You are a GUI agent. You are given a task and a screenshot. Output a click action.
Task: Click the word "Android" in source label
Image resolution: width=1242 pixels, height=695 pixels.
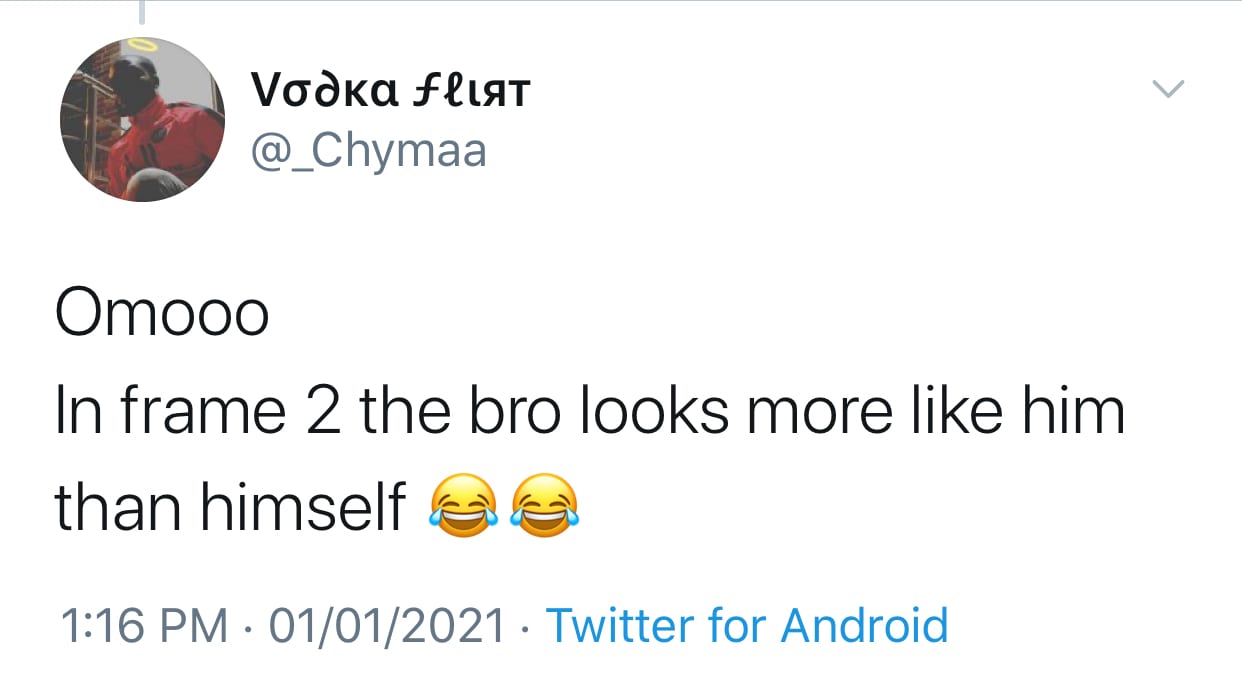[864, 625]
